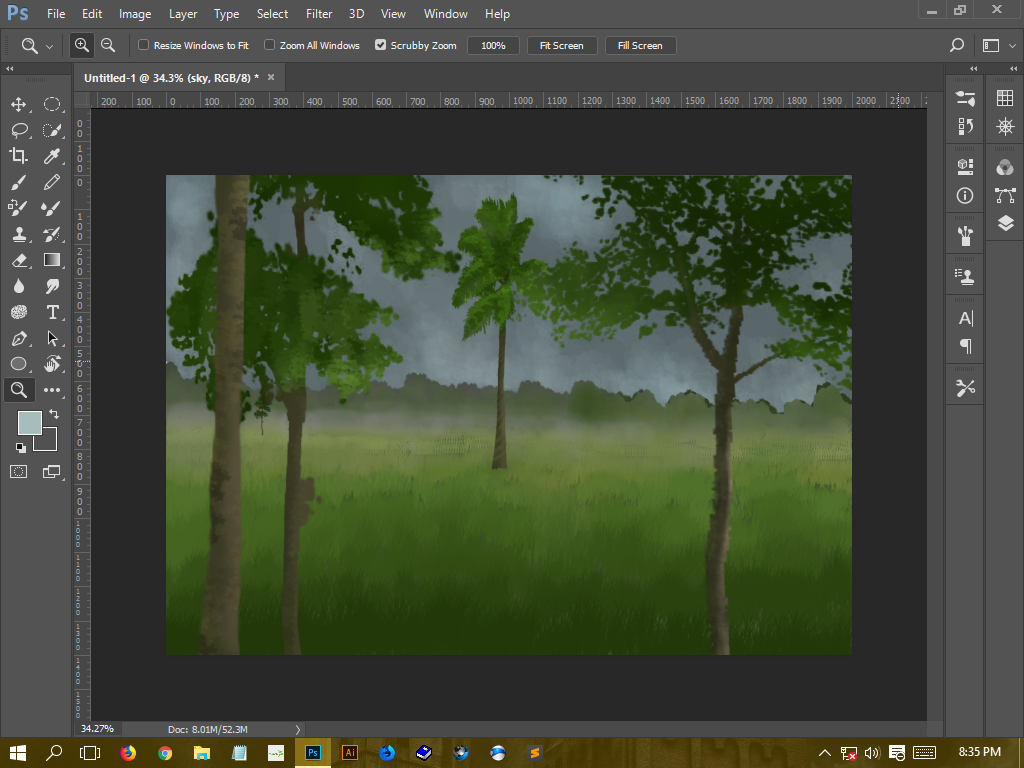1024x768 pixels.
Task: Pick the Pencil tool
Action: tap(52, 182)
